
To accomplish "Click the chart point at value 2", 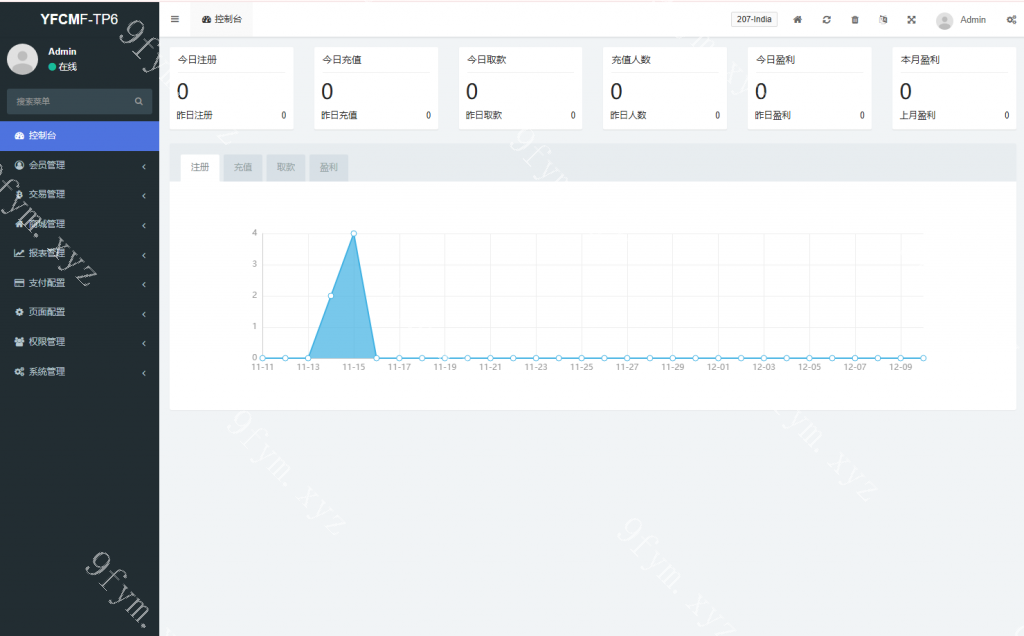I will coord(330,296).
